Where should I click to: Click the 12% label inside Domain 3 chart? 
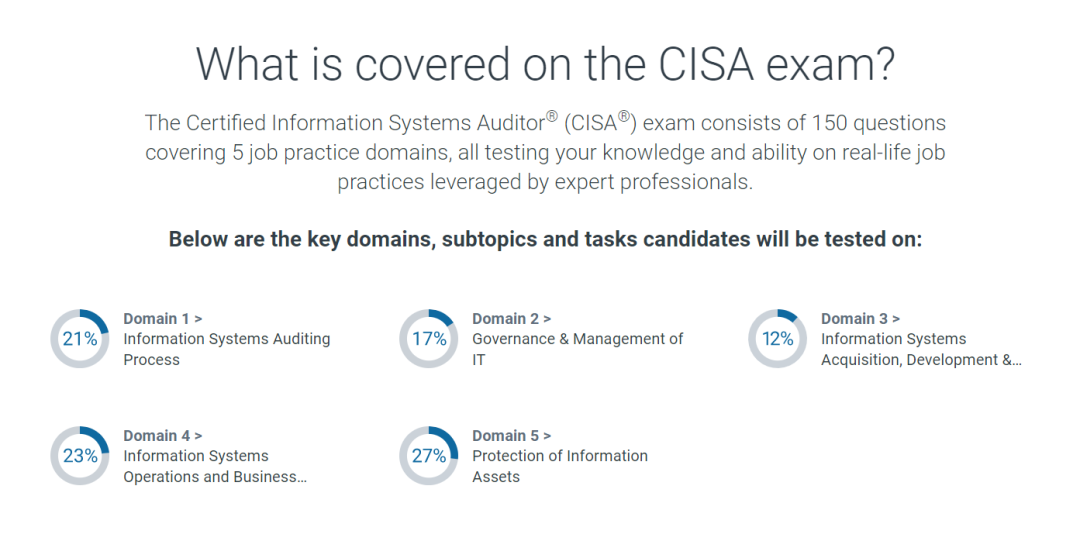(x=778, y=339)
